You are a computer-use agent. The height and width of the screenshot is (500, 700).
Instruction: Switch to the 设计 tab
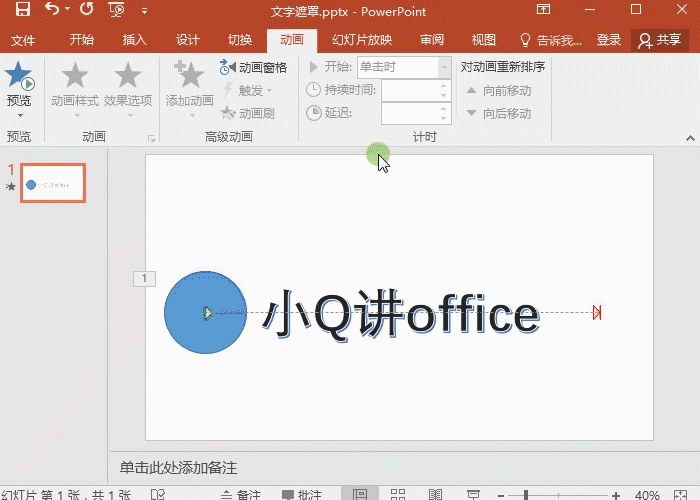pos(187,40)
